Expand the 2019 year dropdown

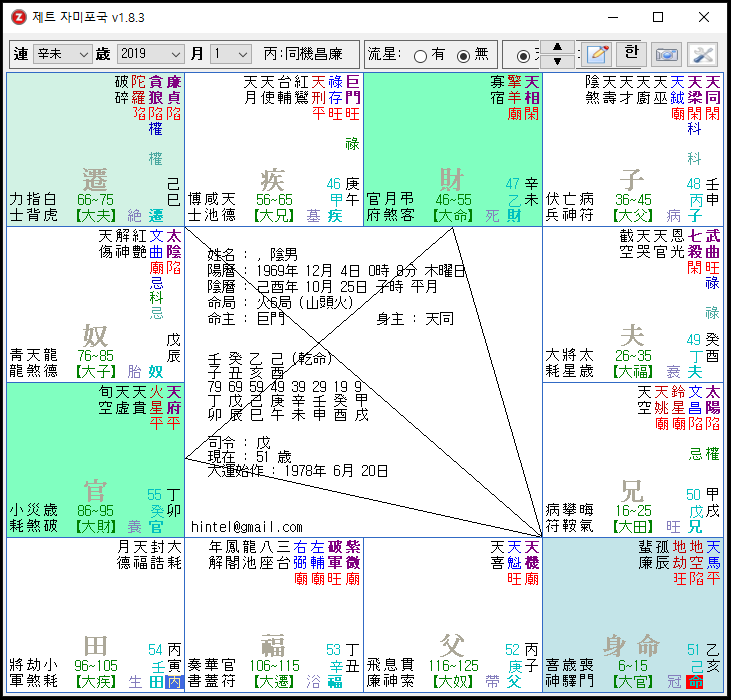point(151,55)
